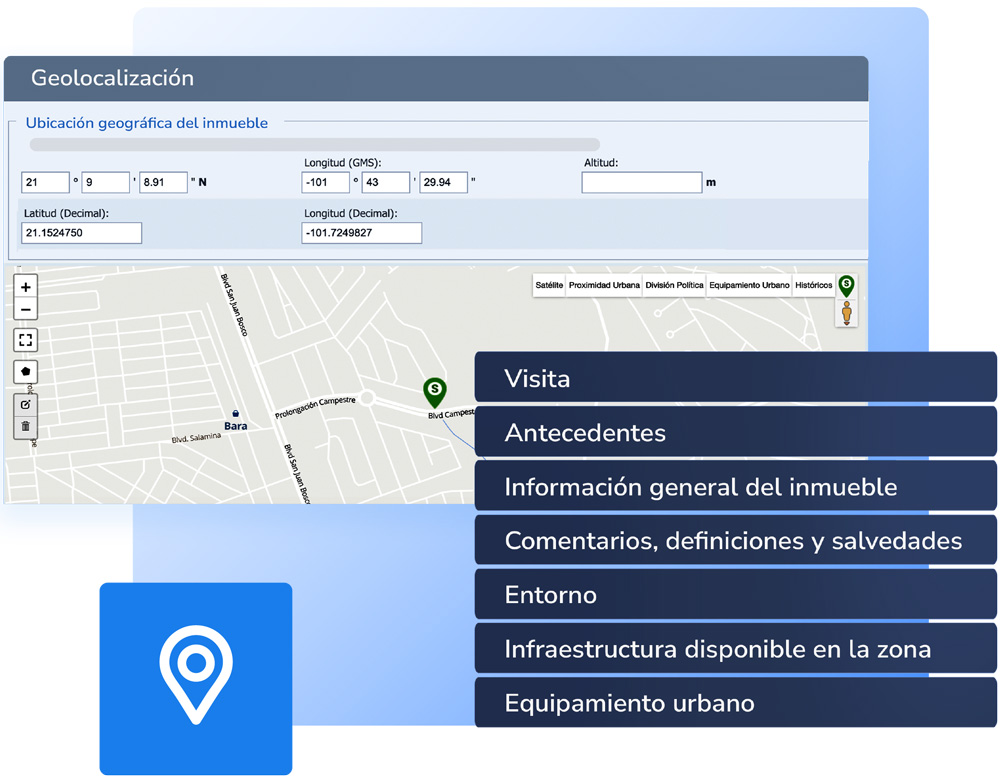Zoom in the map with plus button
This screenshot has width=1000, height=782.
coord(26,287)
